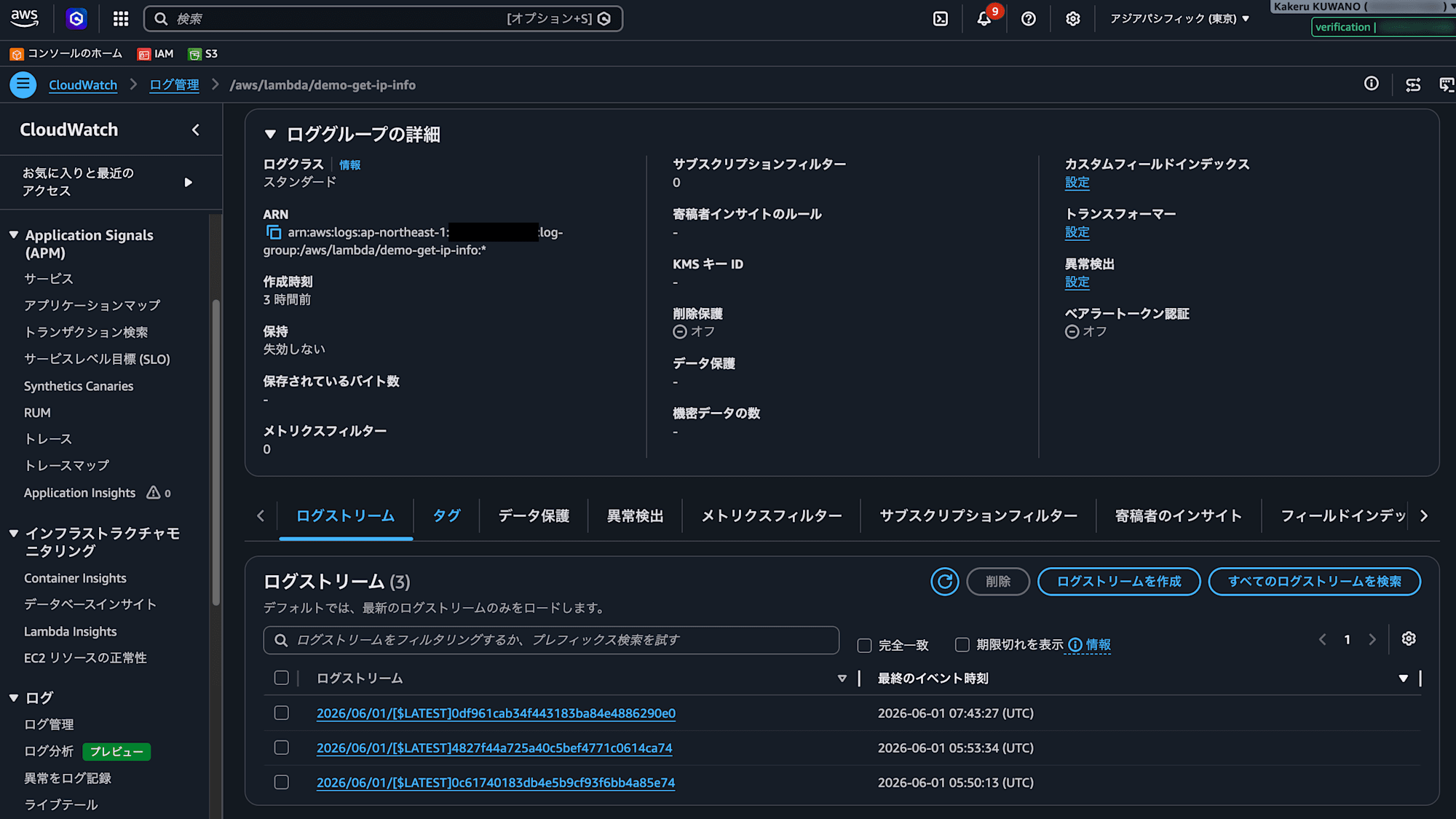Image resolution: width=1456 pixels, height=819 pixels.
Task: Open the コンソールのホーム shortcut
Action: [x=66, y=54]
